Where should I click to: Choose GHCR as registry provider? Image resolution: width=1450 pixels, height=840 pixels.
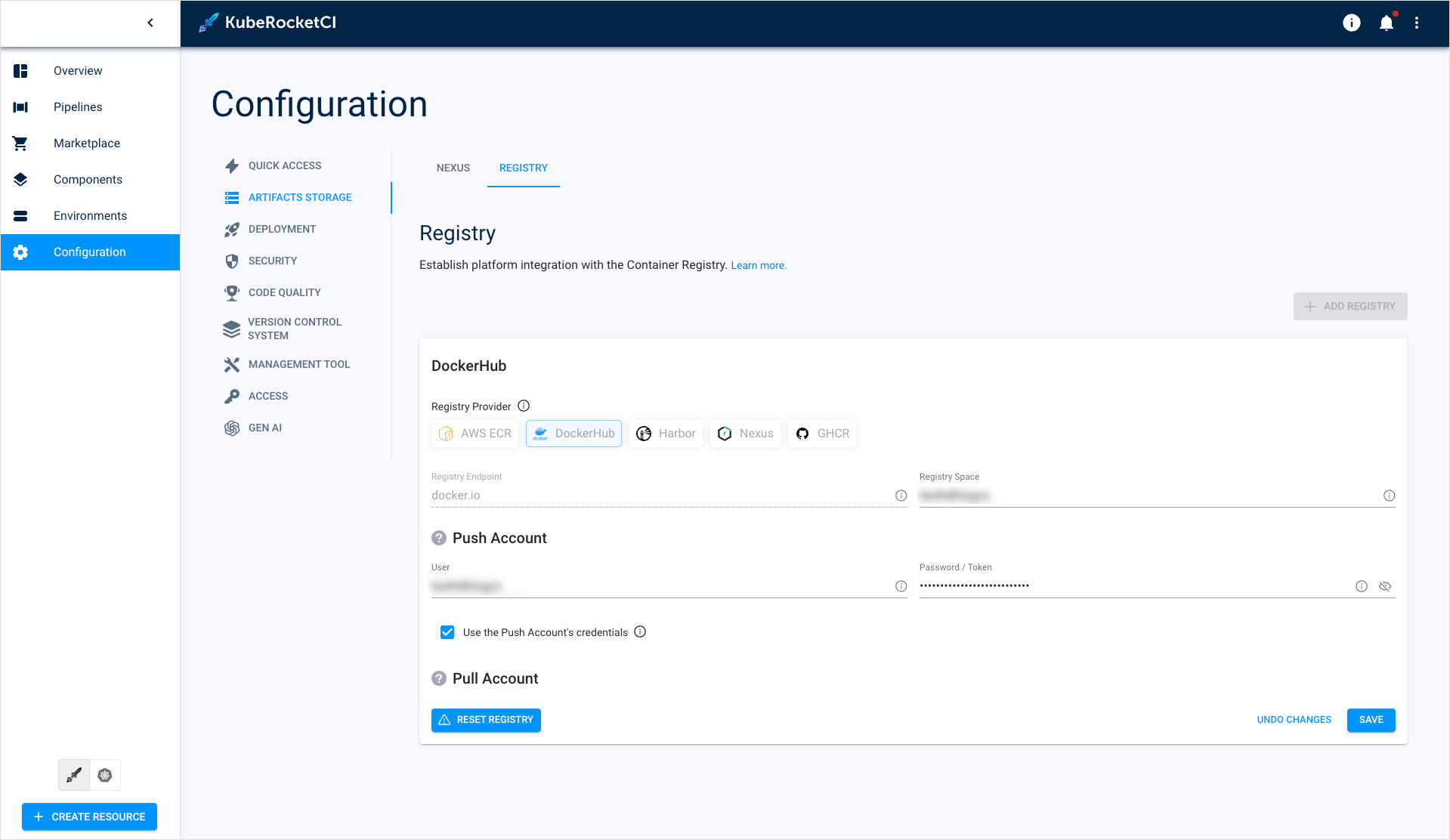pyautogui.click(x=822, y=434)
